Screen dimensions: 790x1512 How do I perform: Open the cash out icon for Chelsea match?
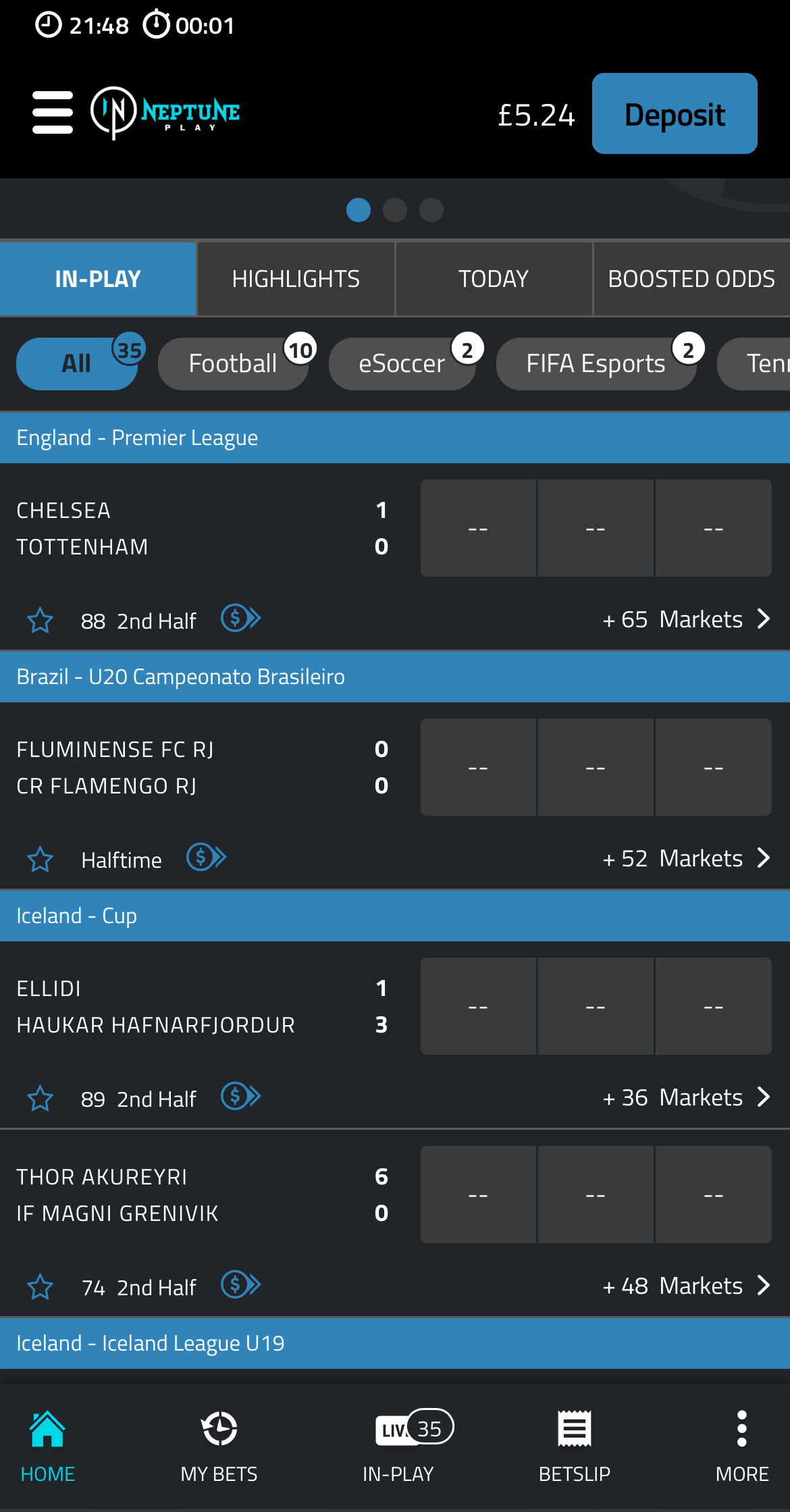click(241, 618)
